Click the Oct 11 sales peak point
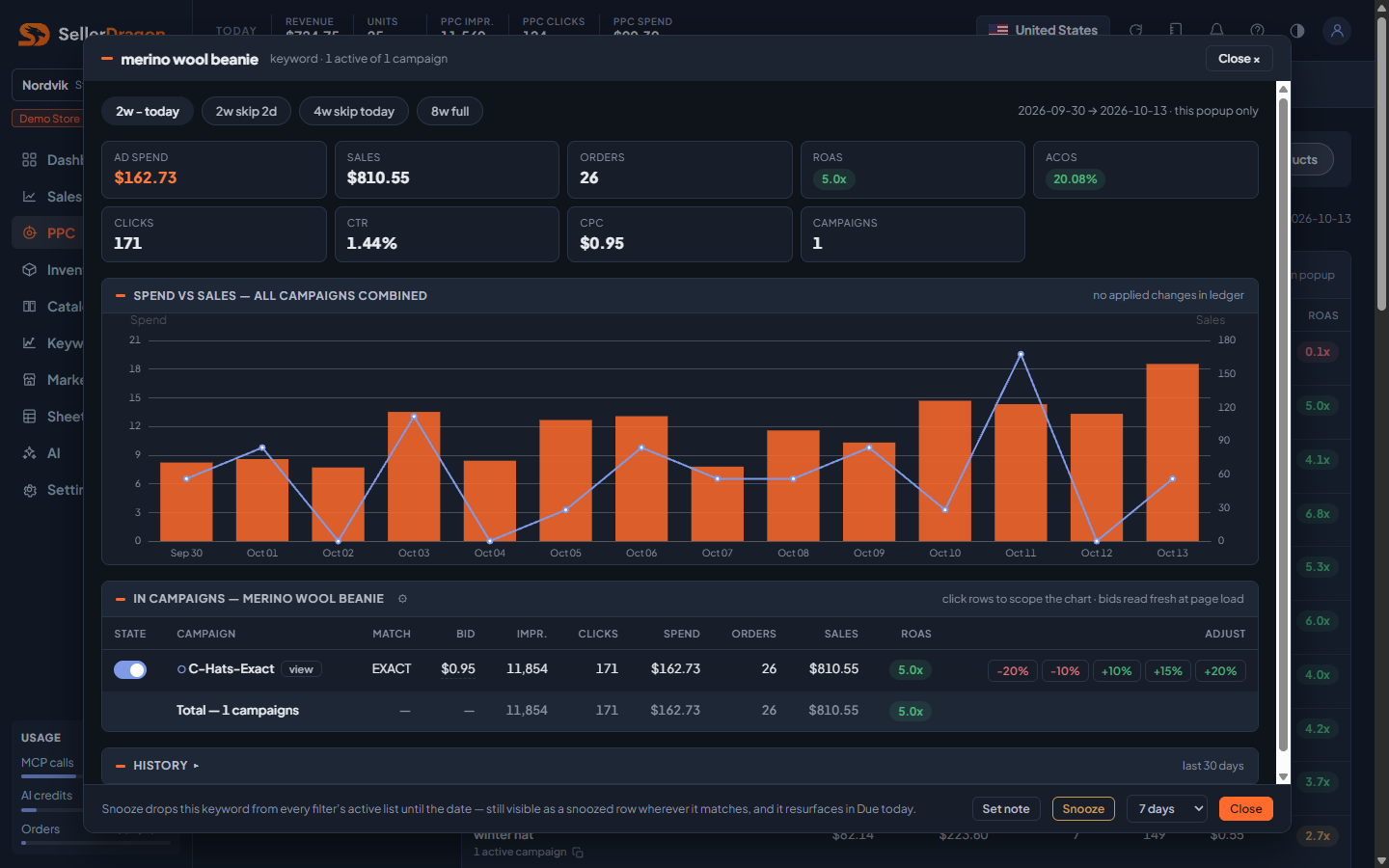1389x868 pixels. tap(1021, 354)
